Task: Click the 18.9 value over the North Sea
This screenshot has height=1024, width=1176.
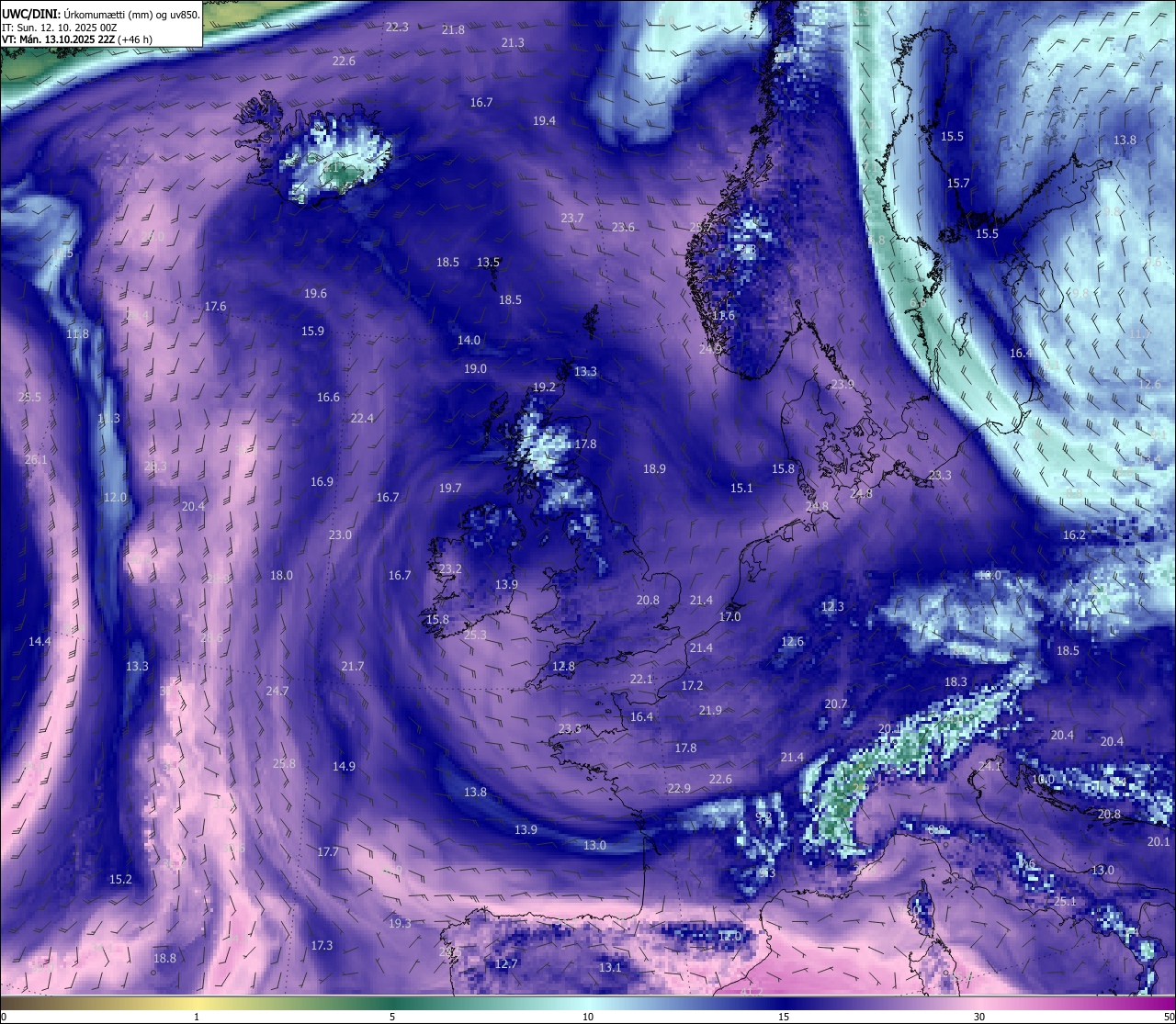Action: (654, 469)
